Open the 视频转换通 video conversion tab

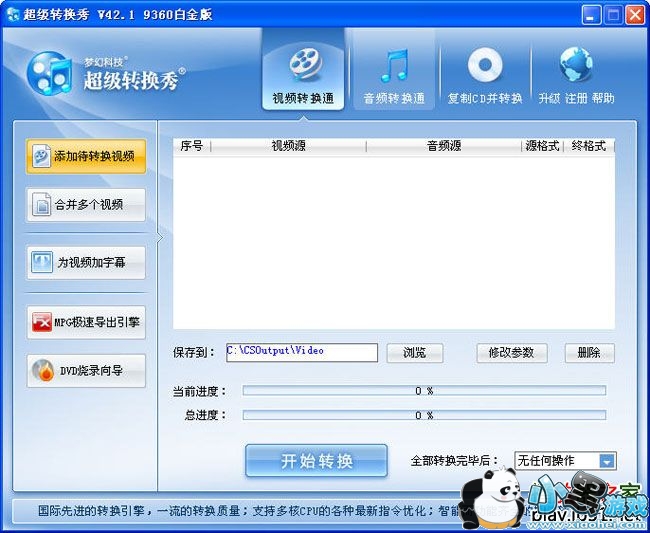tap(303, 70)
